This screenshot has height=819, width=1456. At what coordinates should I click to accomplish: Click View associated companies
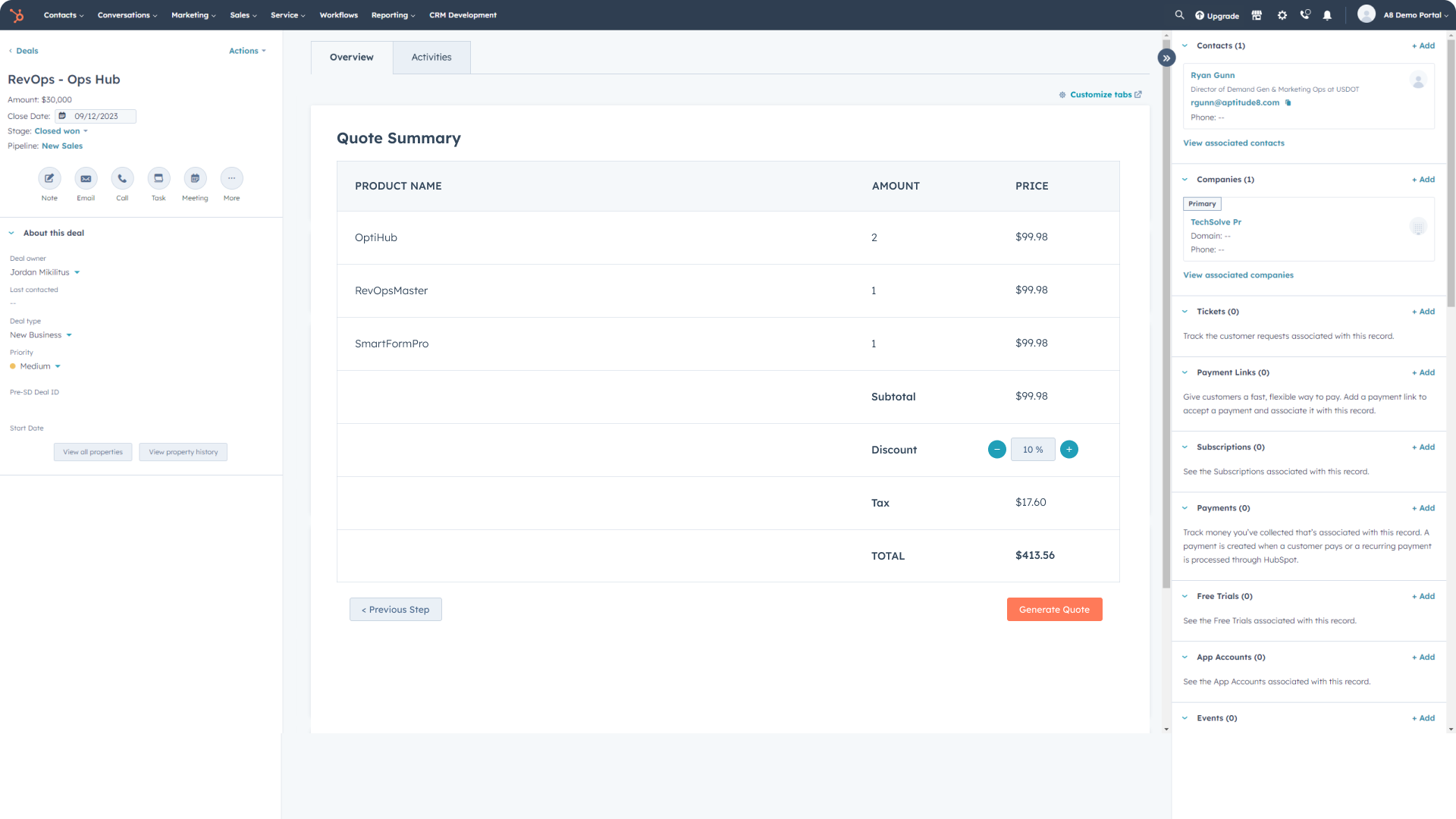point(1238,275)
